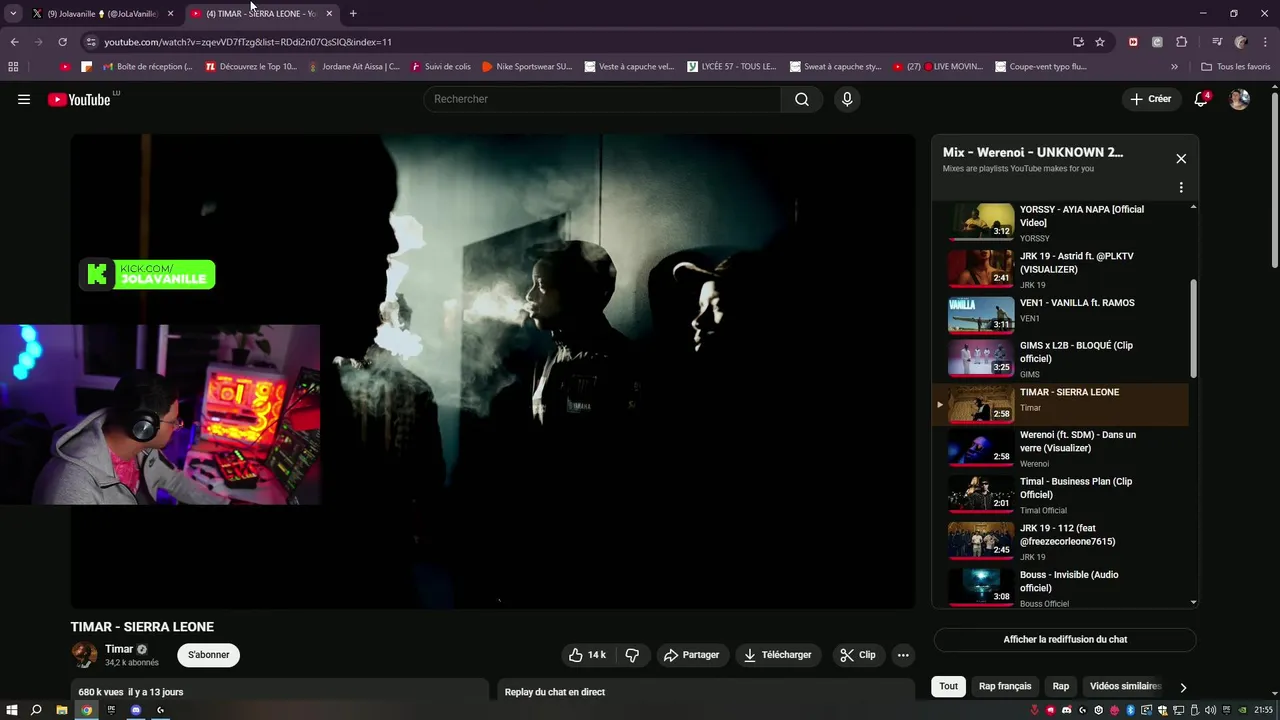Open the account avatar menu

[x=1239, y=99]
